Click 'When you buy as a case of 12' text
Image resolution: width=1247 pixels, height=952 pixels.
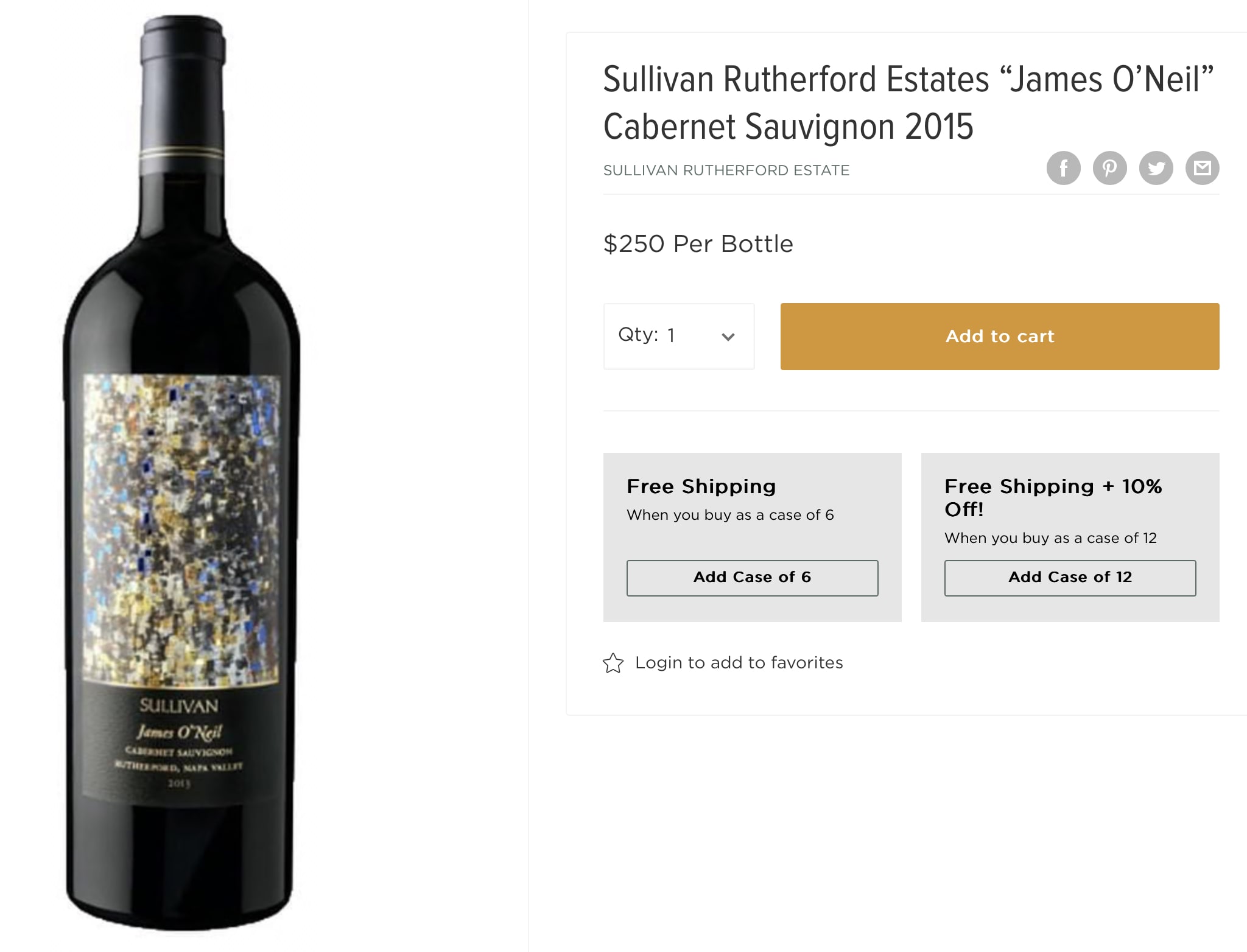tap(1050, 538)
